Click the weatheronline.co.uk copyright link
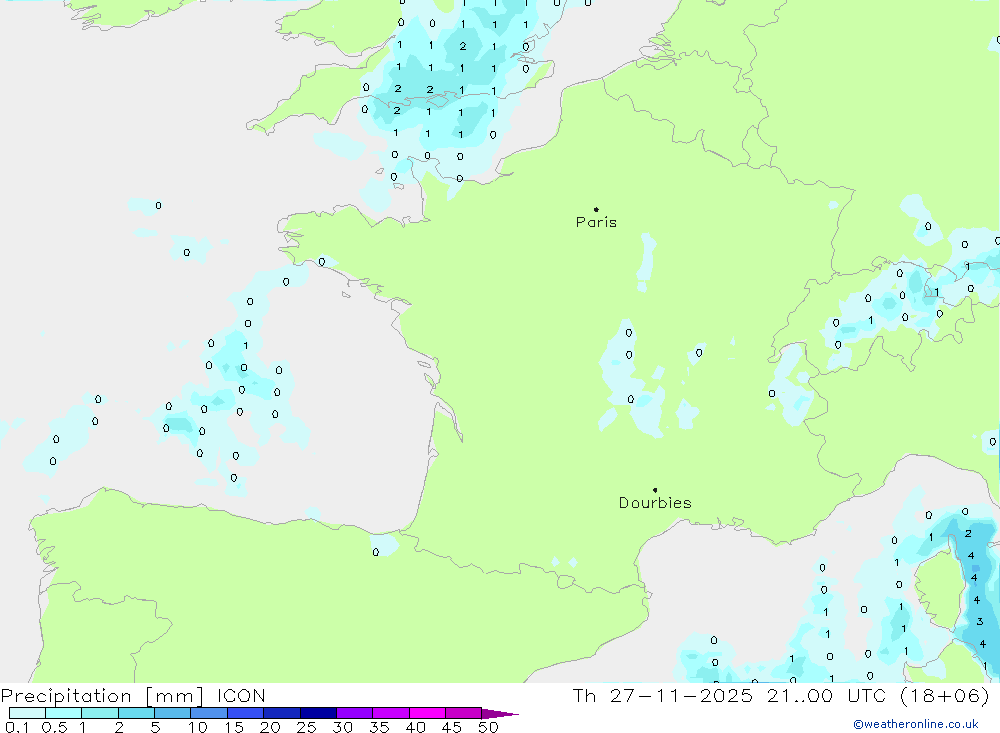Viewport: 1000px width, 733px height. tap(916, 724)
